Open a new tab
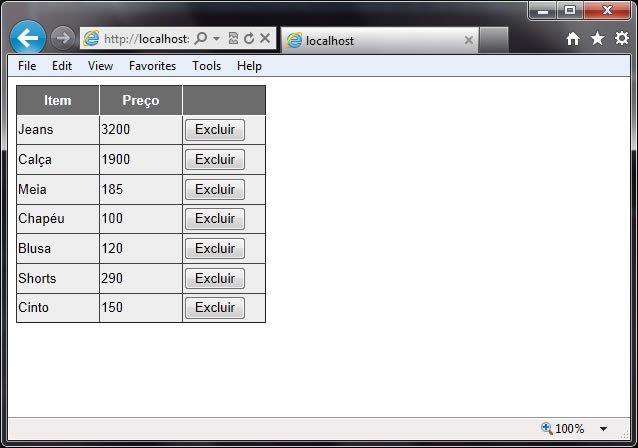 [494, 40]
